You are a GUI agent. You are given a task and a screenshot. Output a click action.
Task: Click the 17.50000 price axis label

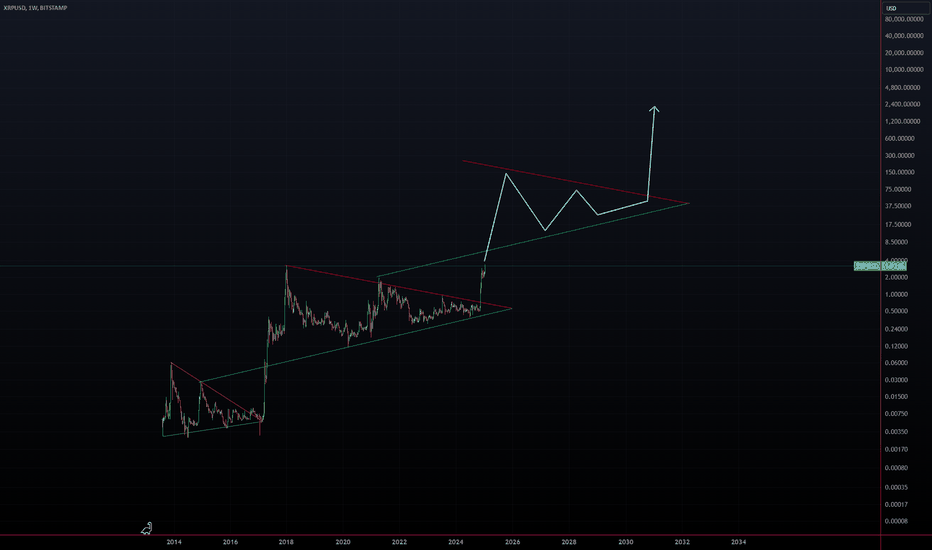(x=898, y=225)
